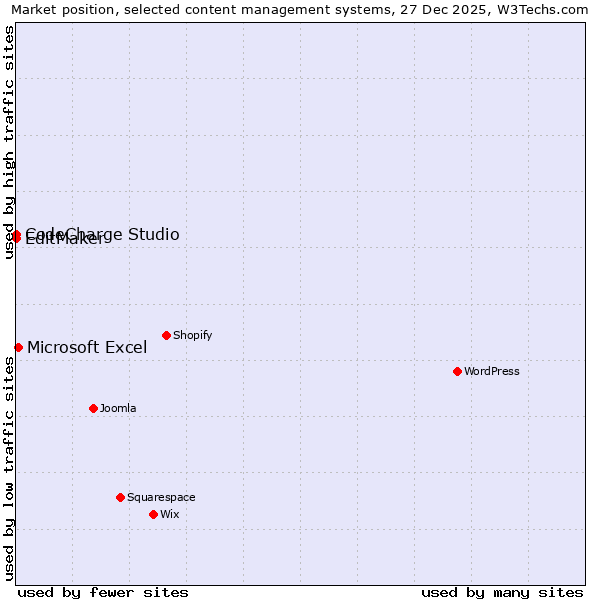Click the red WordPress data point
The image size is (600, 600).
pyautogui.click(x=457, y=371)
